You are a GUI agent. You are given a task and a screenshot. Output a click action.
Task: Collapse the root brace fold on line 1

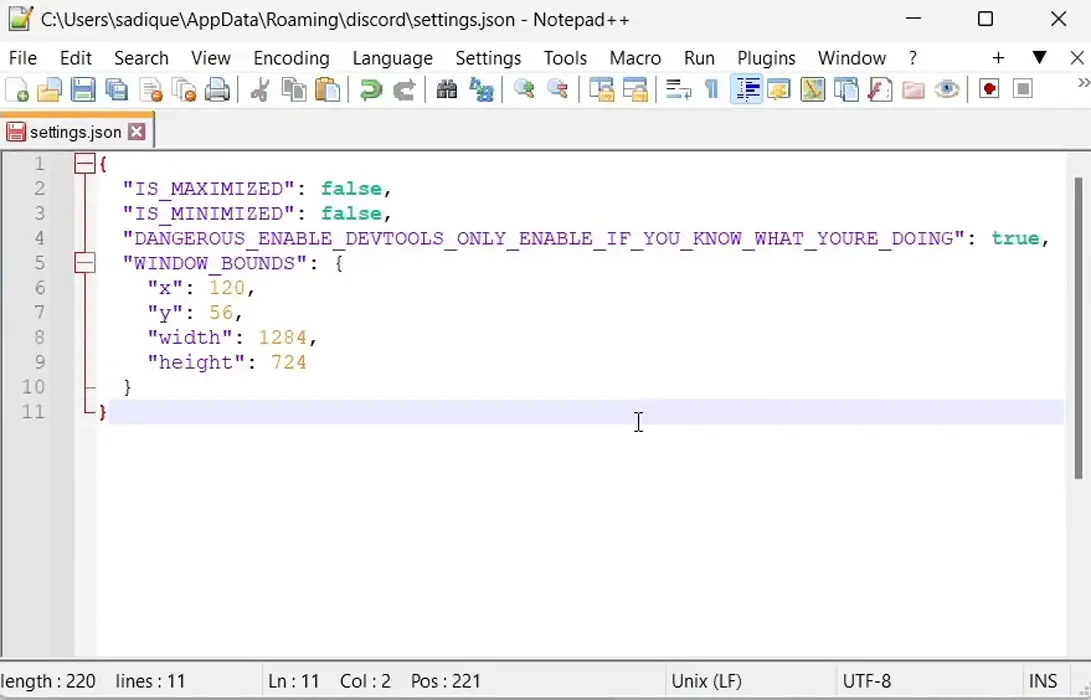click(x=85, y=164)
